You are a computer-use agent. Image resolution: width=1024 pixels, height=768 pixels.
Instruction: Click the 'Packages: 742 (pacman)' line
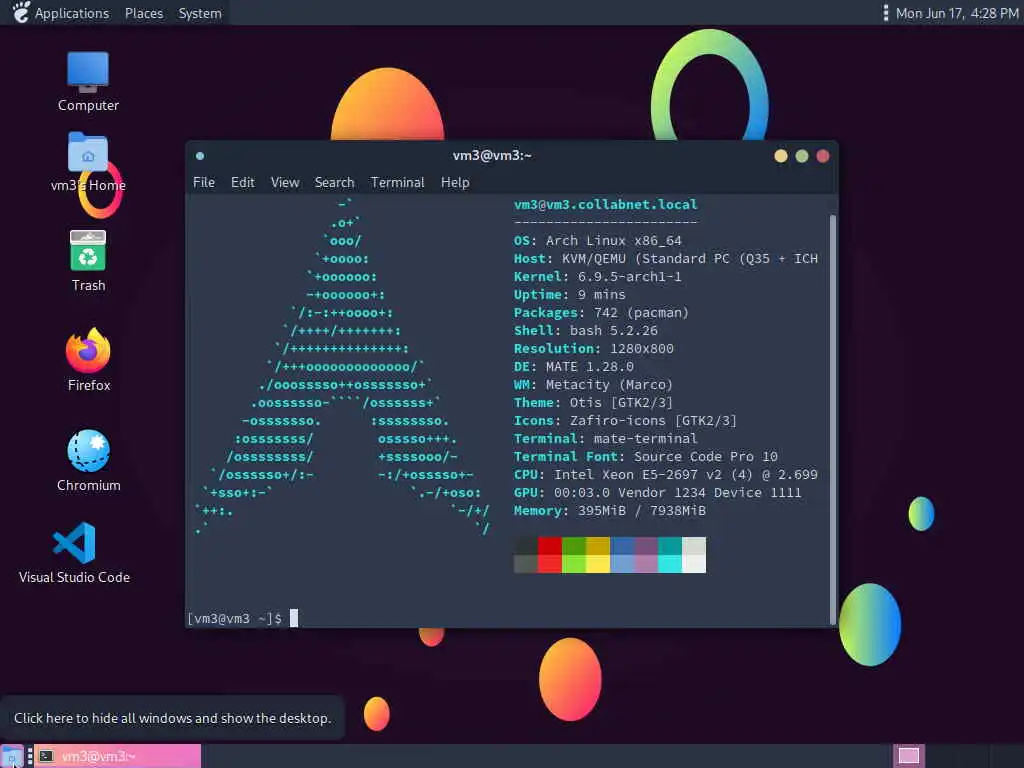[601, 313]
